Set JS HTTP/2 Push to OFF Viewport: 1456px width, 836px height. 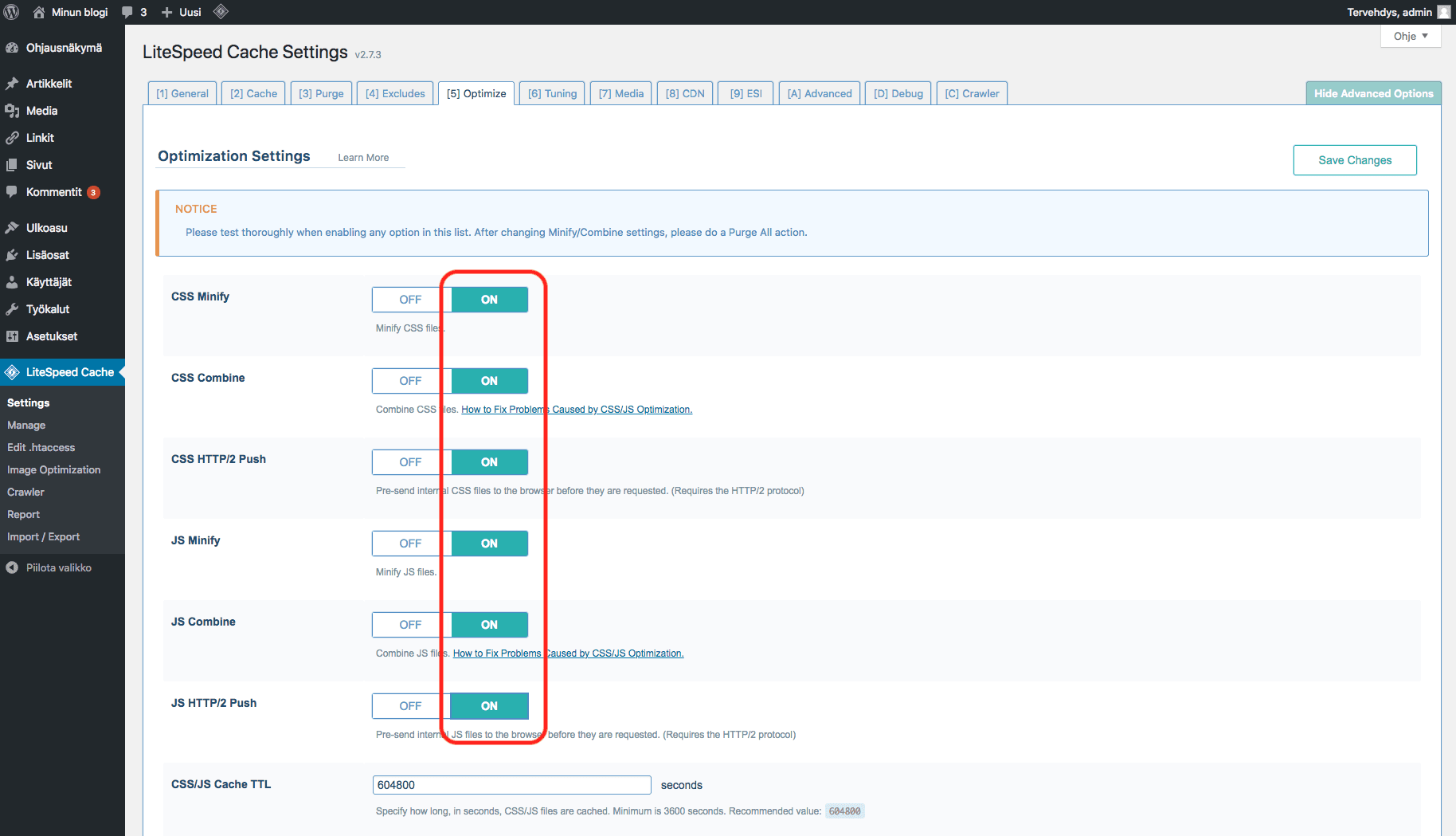tap(411, 706)
